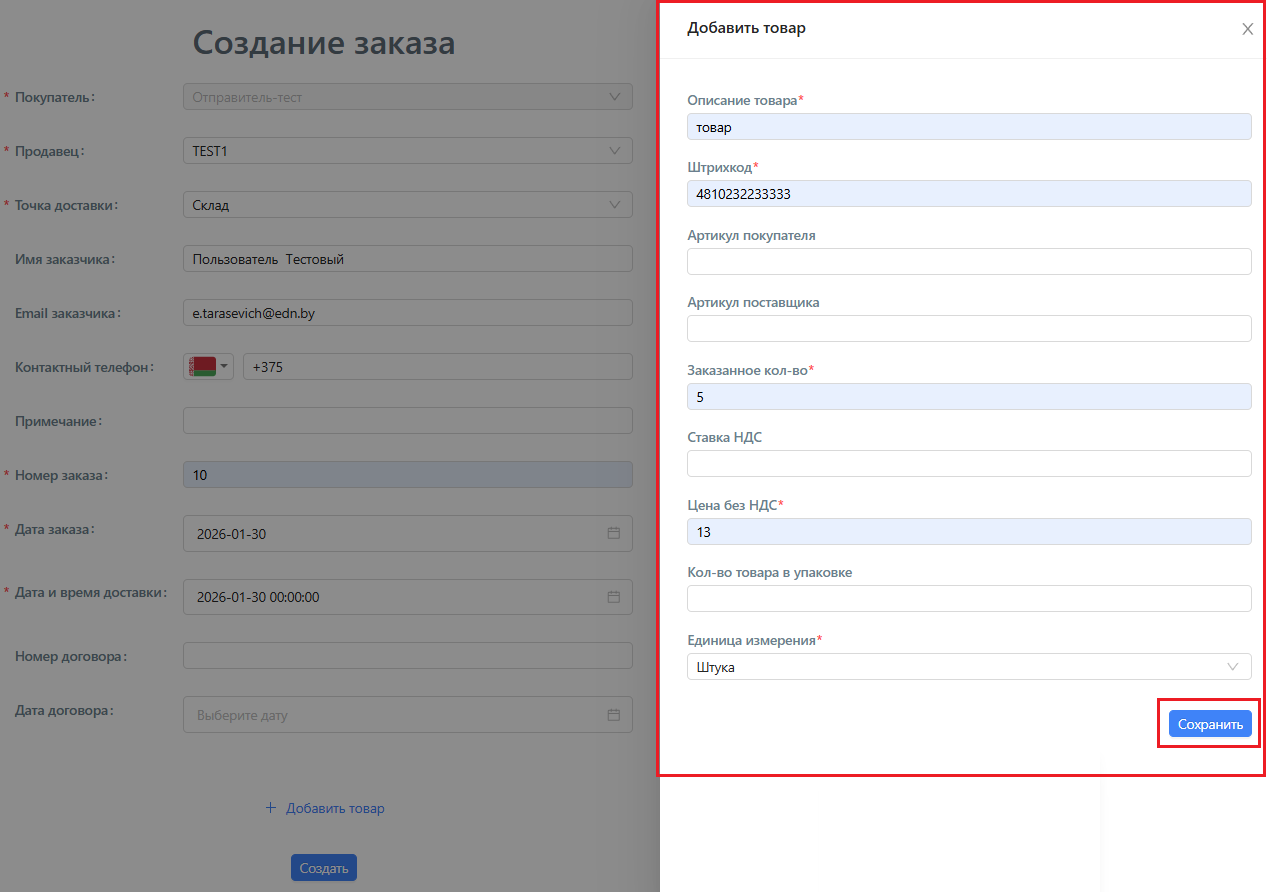1267x892 pixels.
Task: Focus the Штрихкод input field
Action: coord(968,194)
